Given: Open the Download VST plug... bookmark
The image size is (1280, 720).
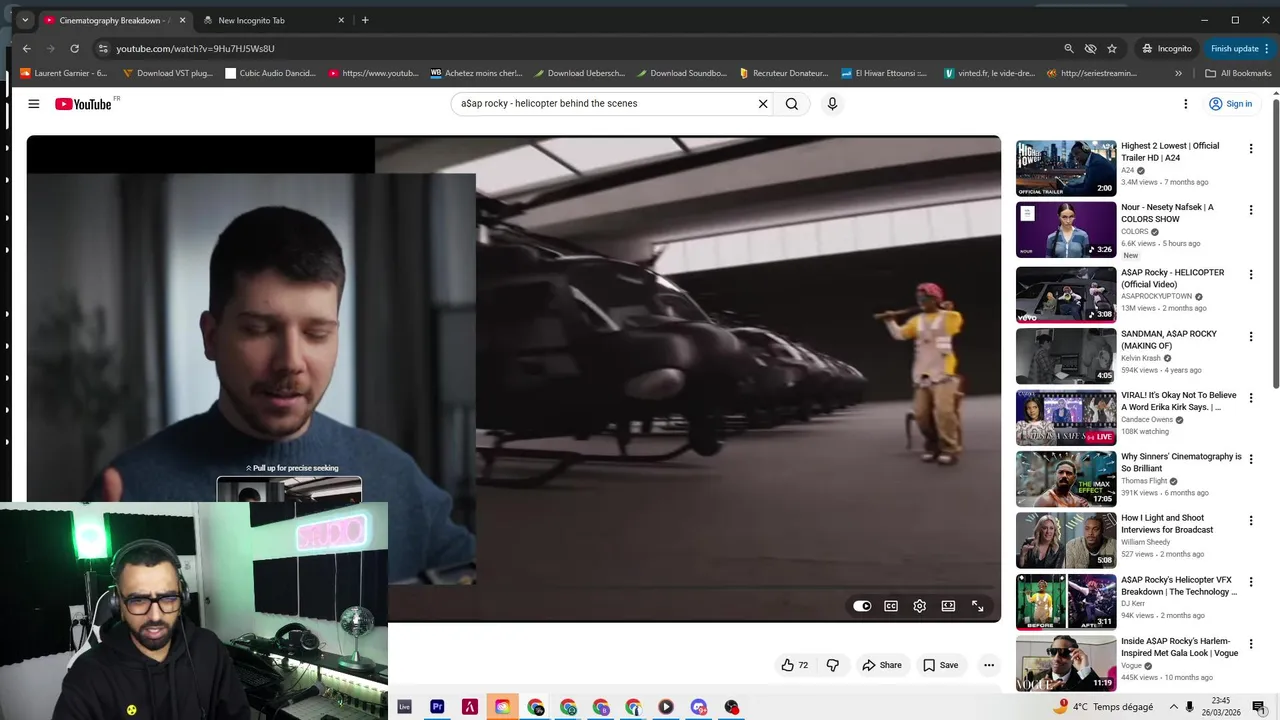Looking at the screenshot, I should (x=167, y=73).
